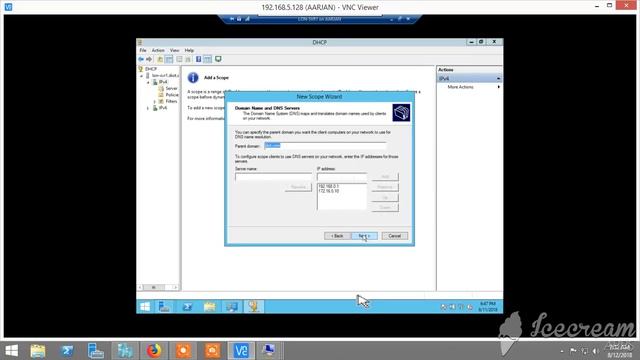Toggle the Show/Hide Action Pane toolbar icon
This screenshot has width=640, height=360.
[207, 59]
